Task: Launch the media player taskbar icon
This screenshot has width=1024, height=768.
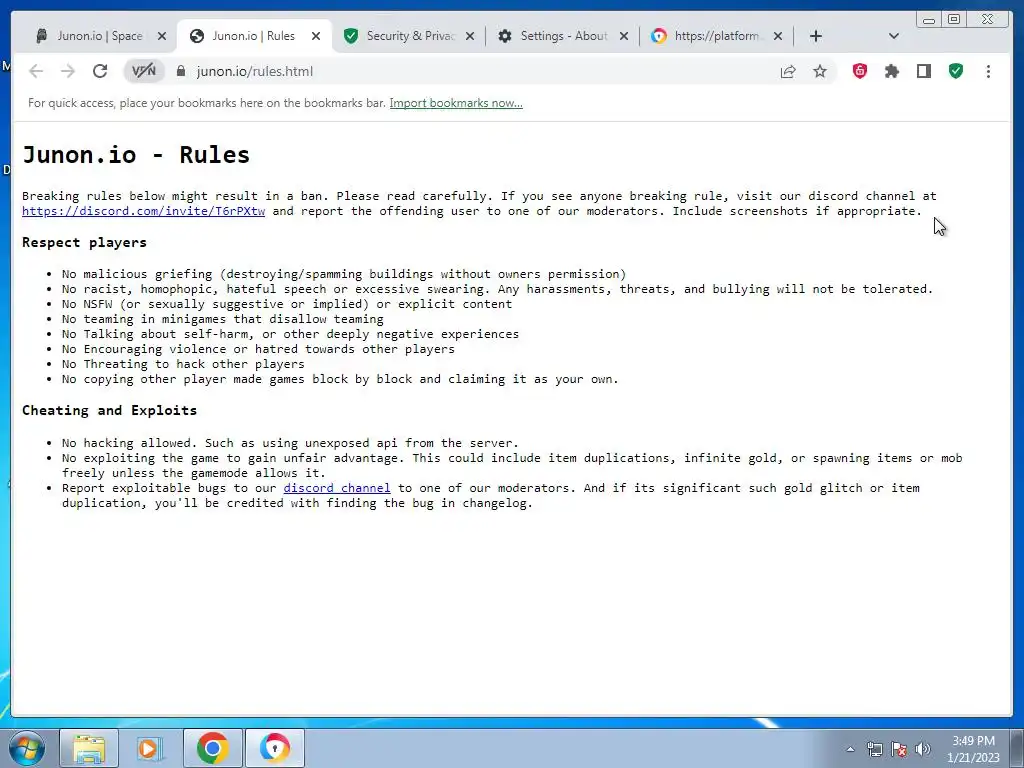Action: pyautogui.click(x=150, y=748)
